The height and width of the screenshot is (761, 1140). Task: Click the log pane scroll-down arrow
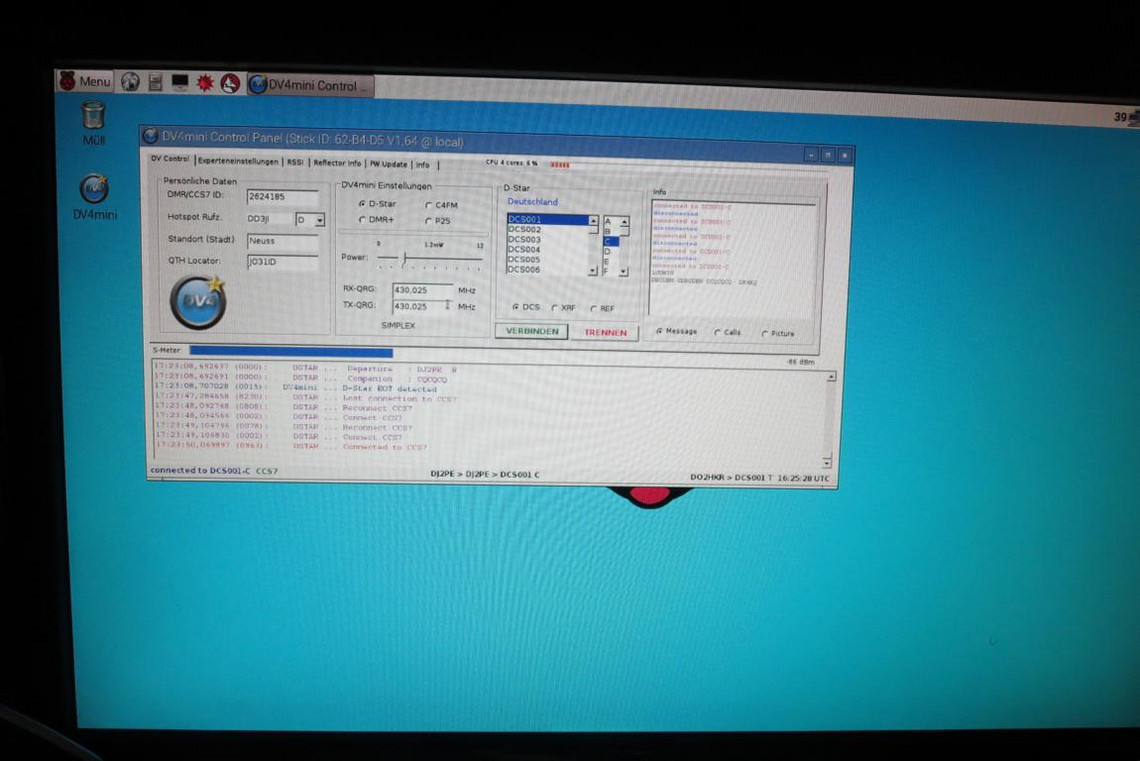827,462
